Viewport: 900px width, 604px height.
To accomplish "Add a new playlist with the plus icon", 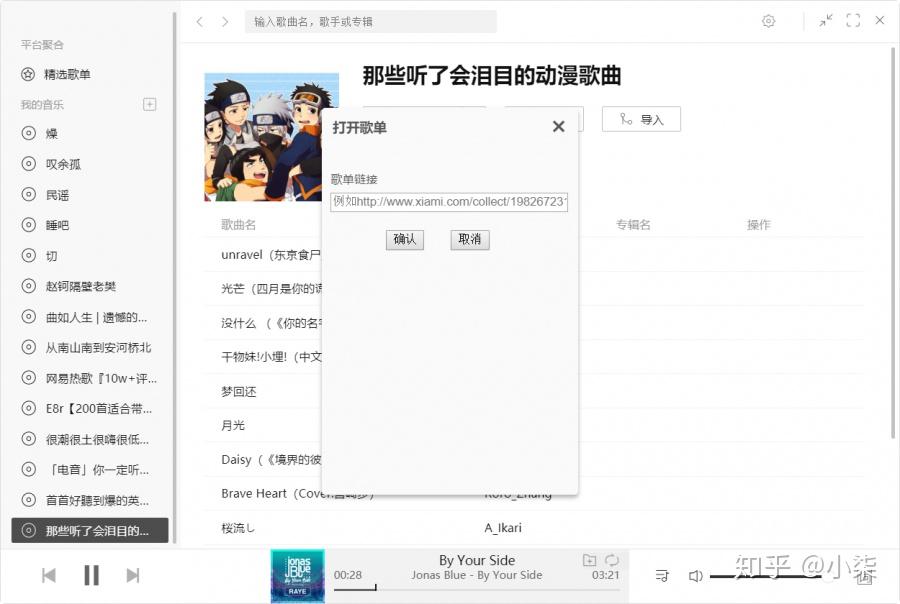I will point(149,104).
